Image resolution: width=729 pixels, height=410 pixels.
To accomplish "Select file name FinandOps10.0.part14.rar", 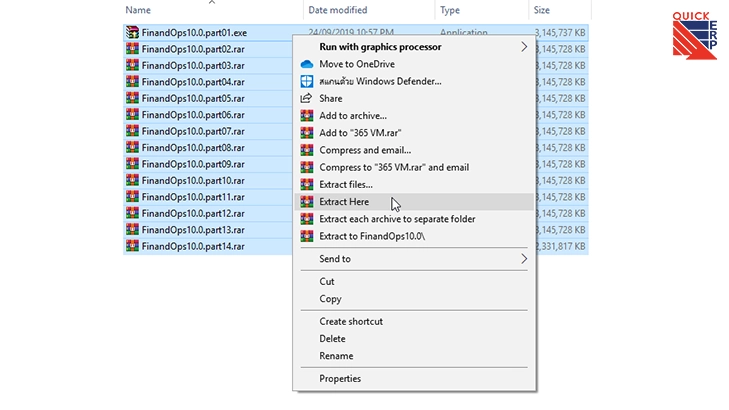I will tap(193, 246).
